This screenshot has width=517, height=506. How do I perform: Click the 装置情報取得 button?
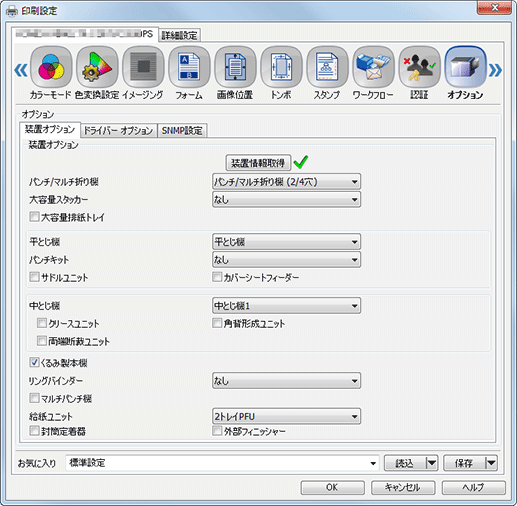pos(258,163)
